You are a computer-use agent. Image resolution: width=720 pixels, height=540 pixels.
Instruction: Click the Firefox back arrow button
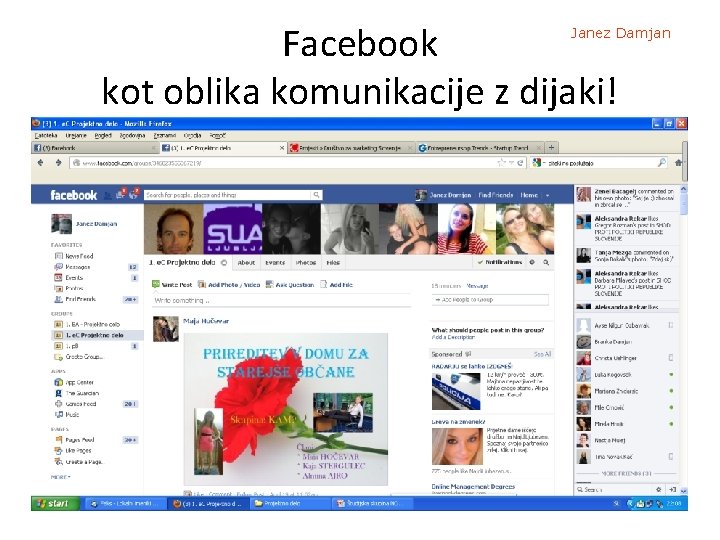[40, 163]
